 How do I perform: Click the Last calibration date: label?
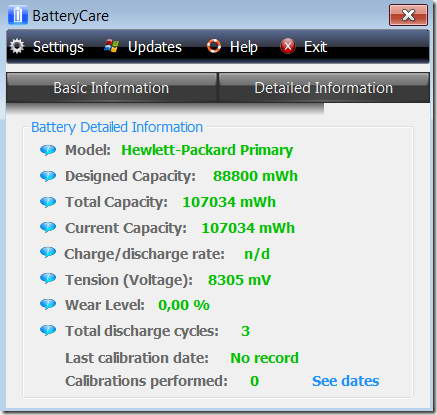(x=137, y=358)
